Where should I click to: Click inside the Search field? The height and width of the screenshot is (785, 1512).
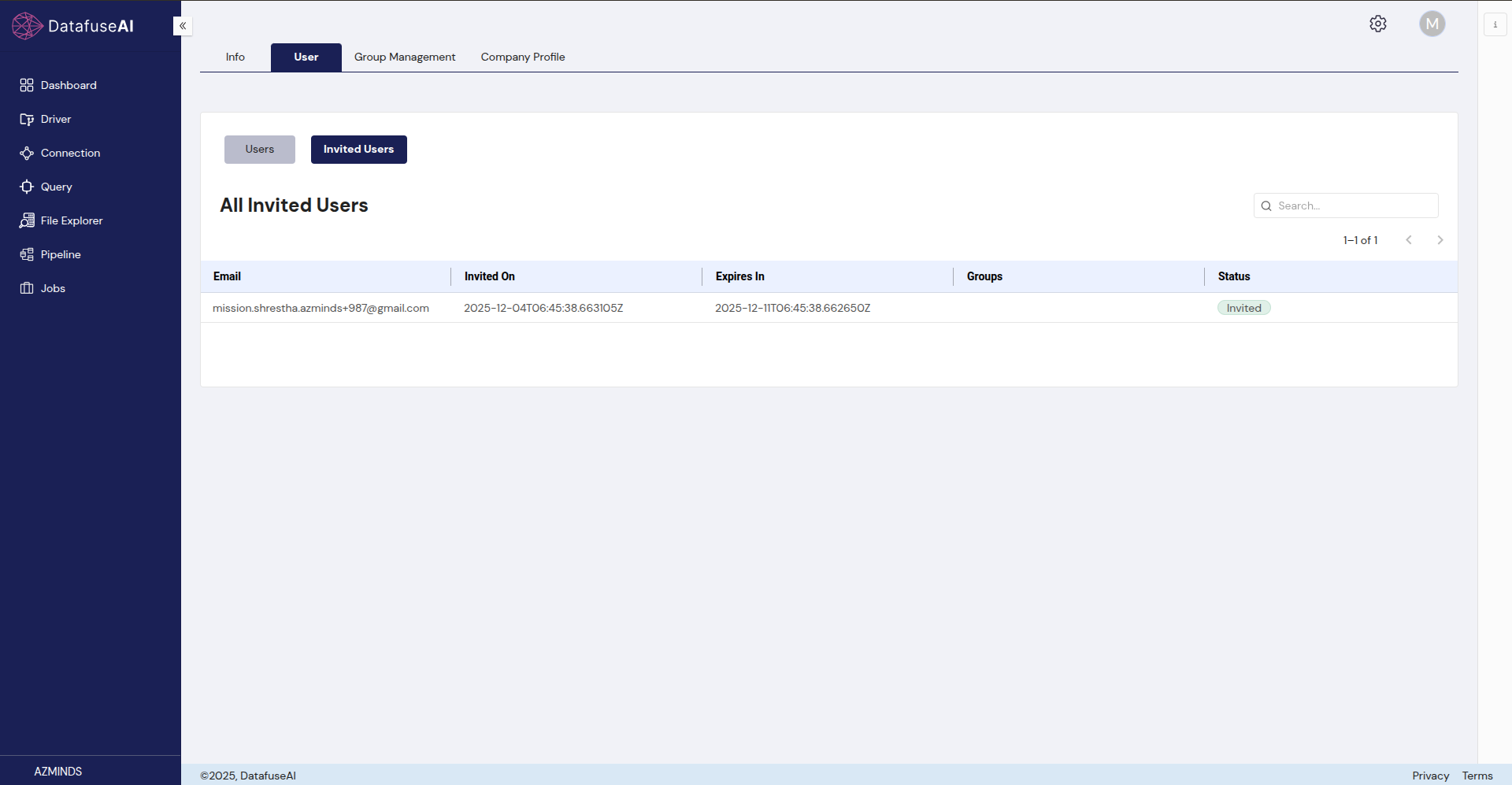point(1347,206)
